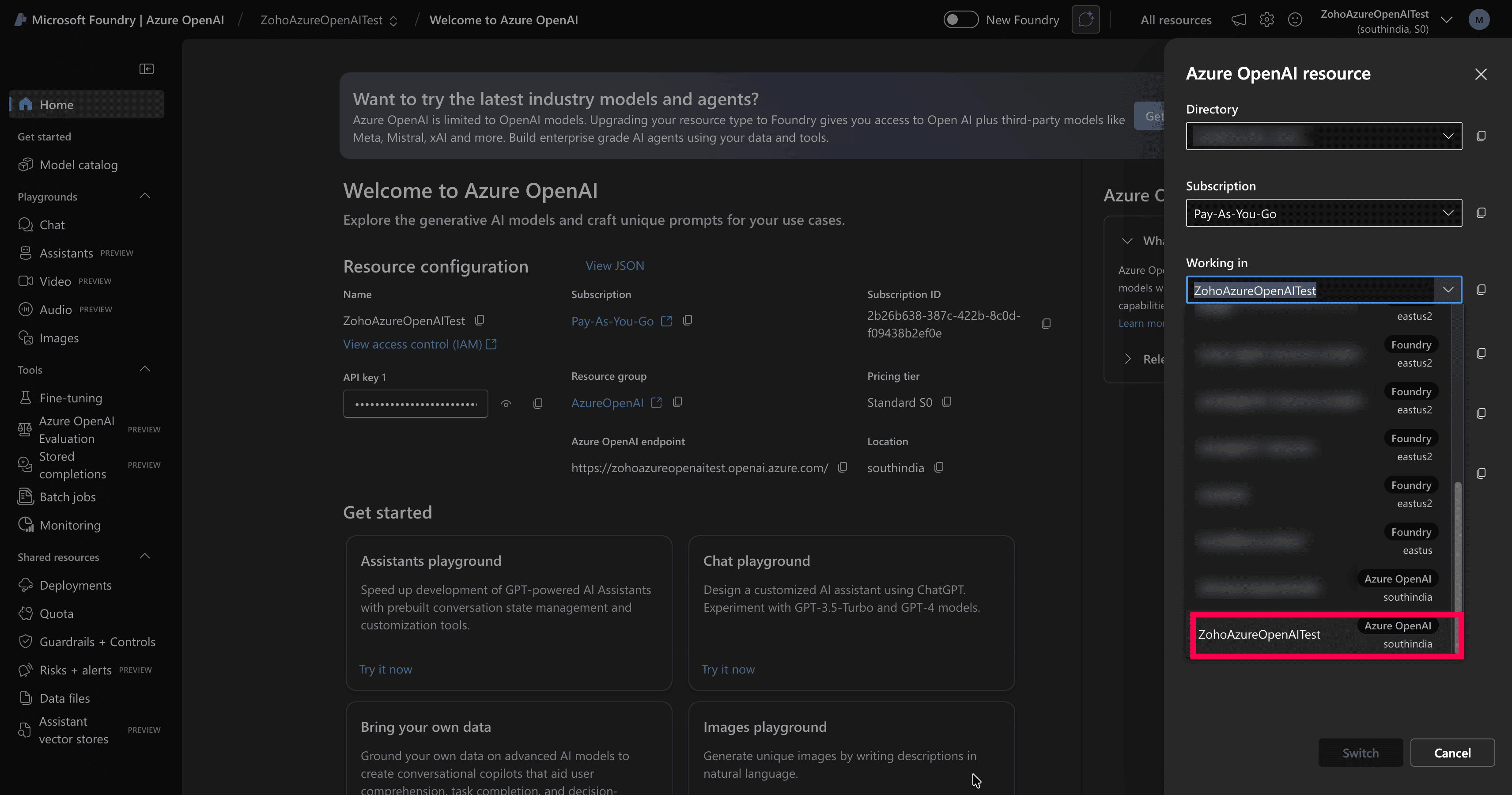
Task: Click the Assistant vector stores icon
Action: pos(25,730)
